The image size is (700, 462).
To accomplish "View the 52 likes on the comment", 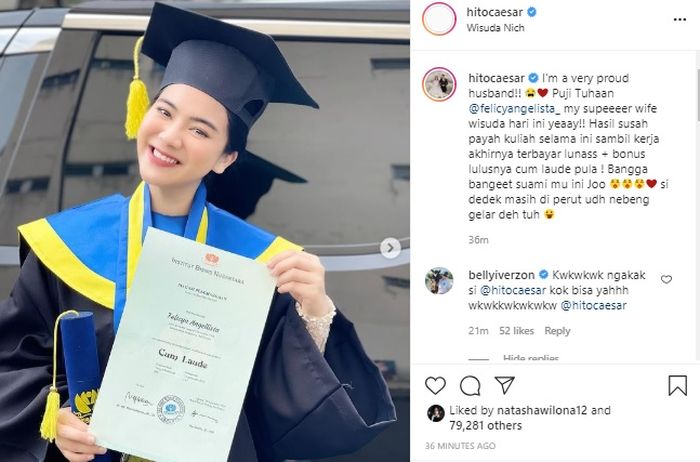I will point(517,331).
